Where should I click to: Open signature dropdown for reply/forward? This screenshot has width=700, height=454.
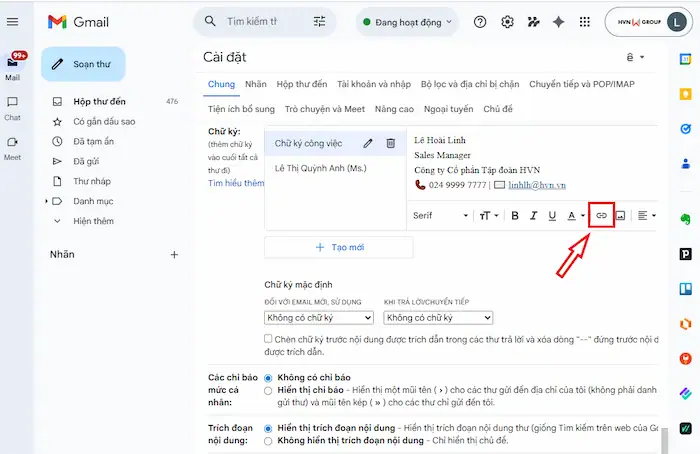click(438, 318)
